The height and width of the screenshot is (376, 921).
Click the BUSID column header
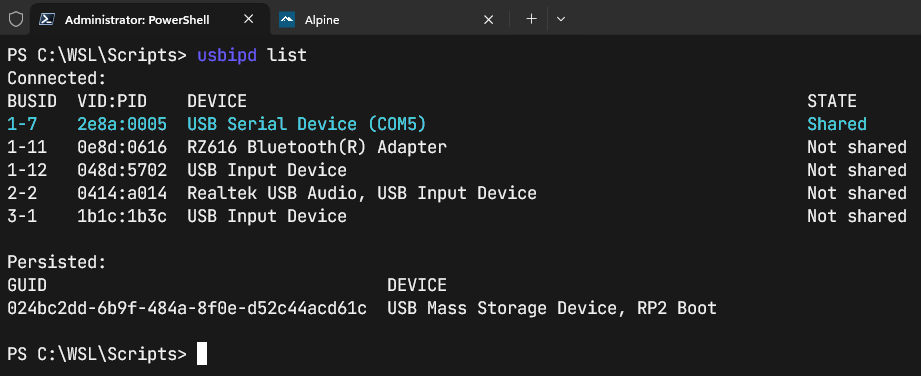32,101
